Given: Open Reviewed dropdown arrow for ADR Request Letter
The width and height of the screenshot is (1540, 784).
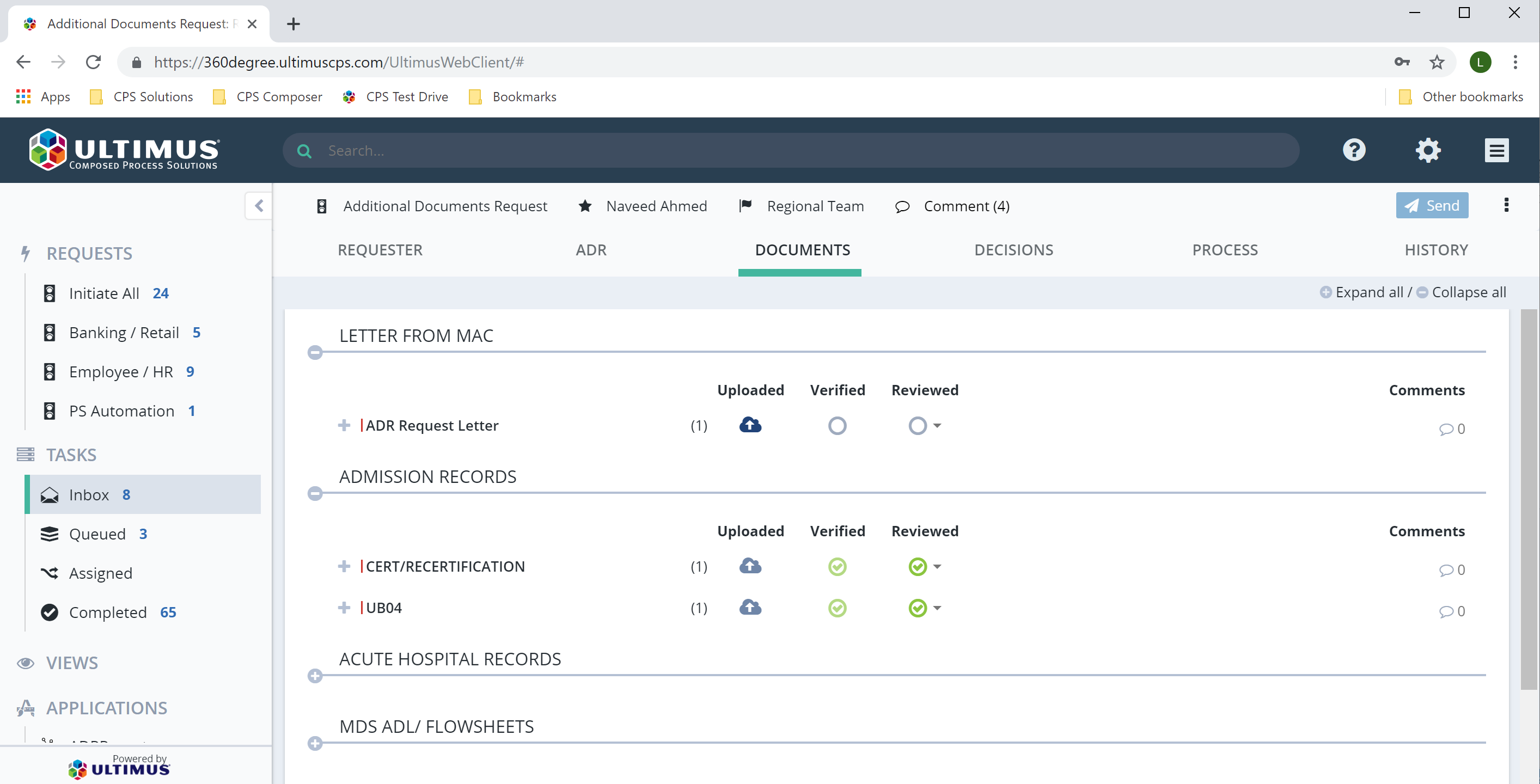Looking at the screenshot, I should point(937,425).
